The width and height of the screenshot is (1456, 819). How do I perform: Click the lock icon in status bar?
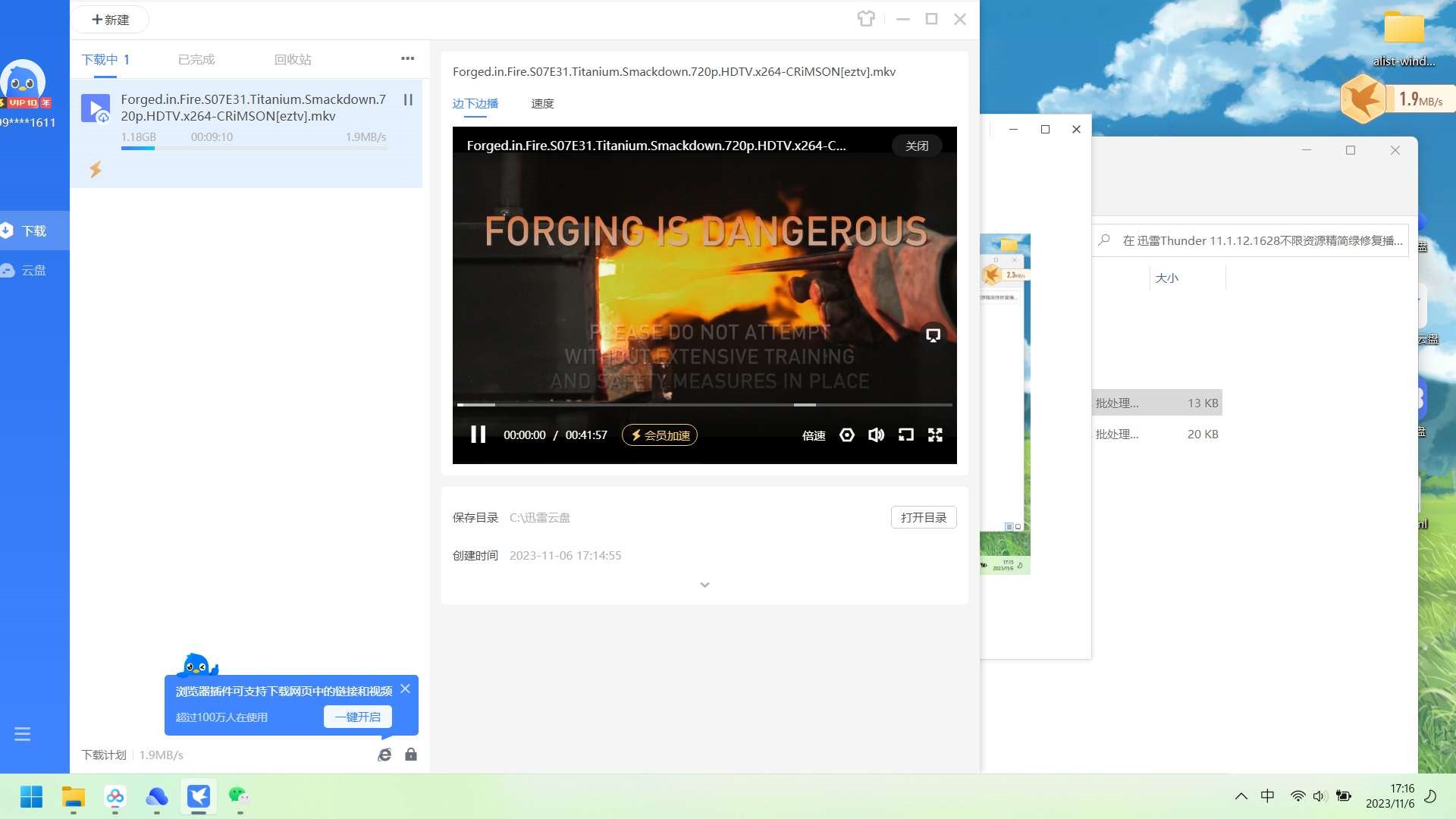(410, 755)
